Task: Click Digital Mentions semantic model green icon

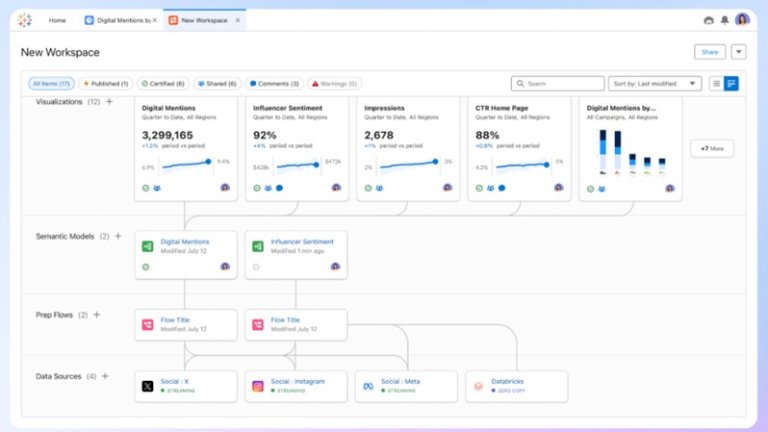Action: [147, 246]
